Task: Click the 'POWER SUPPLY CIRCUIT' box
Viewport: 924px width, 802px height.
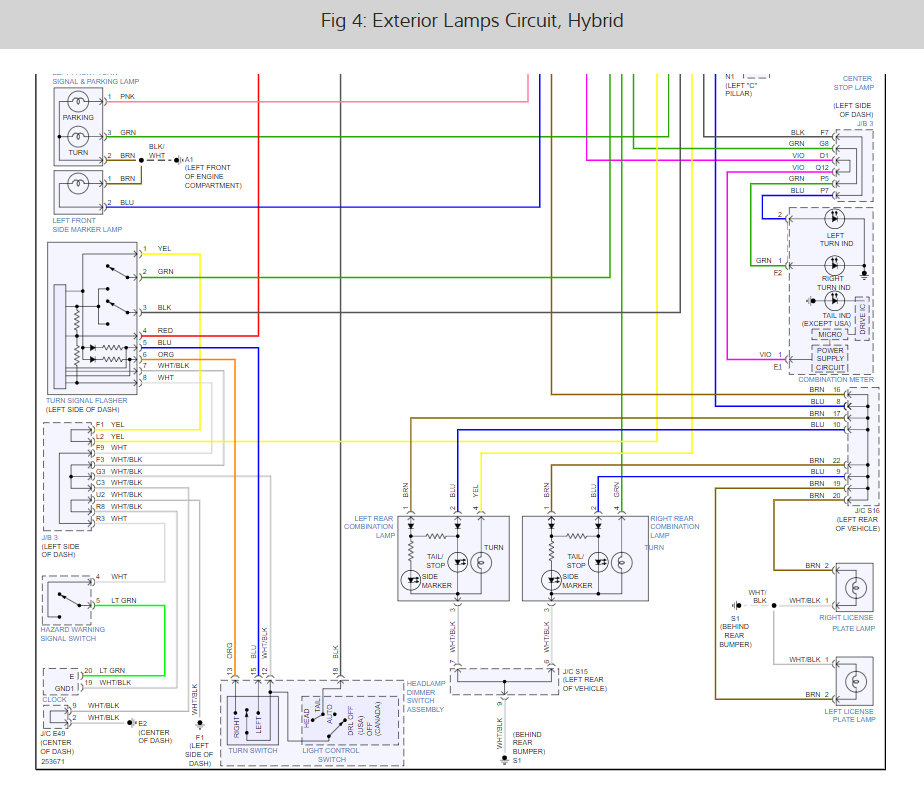Action: [830, 359]
